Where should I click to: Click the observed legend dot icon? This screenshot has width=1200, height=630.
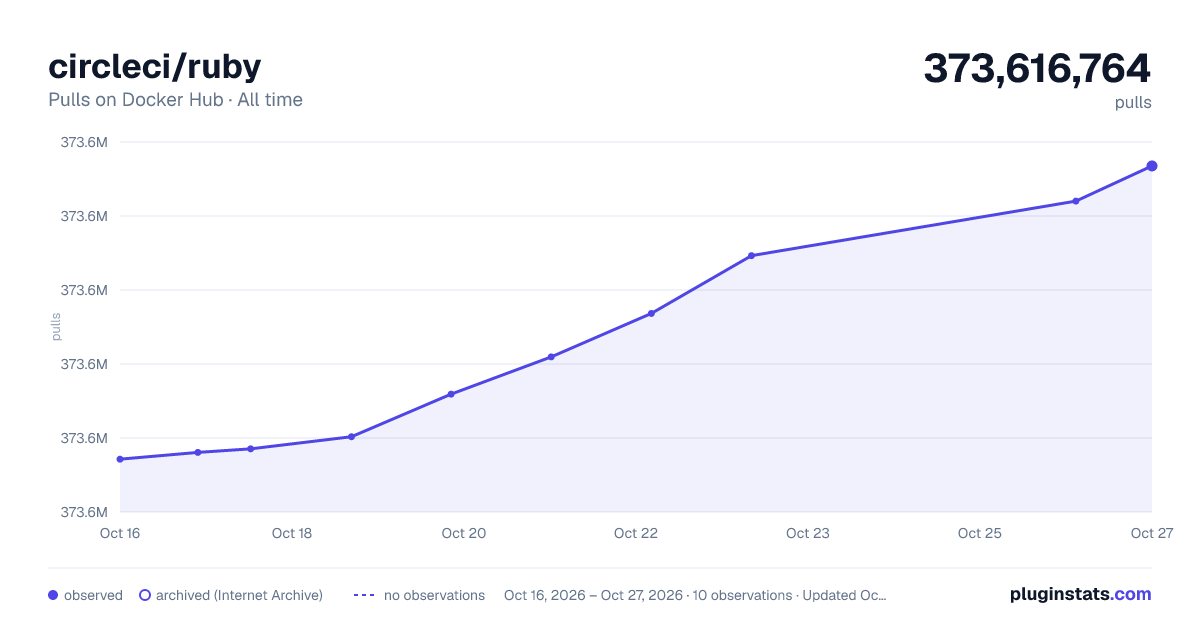[53, 595]
